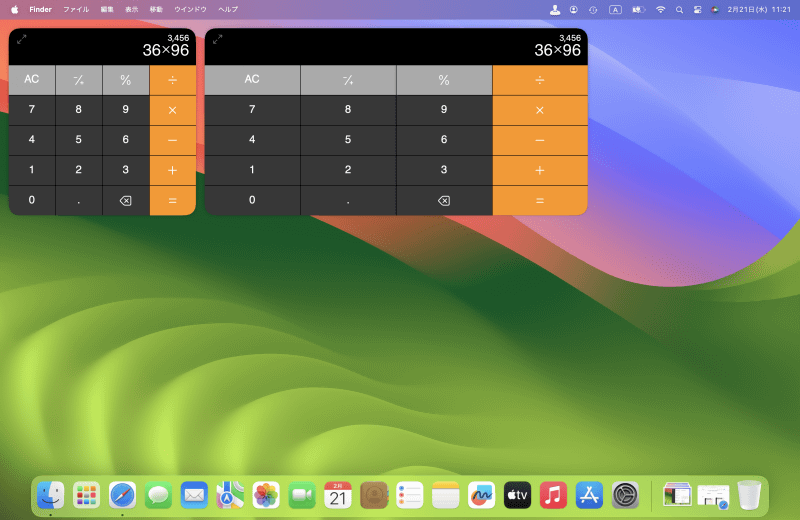Click AC in the small calculator

(x=32, y=80)
